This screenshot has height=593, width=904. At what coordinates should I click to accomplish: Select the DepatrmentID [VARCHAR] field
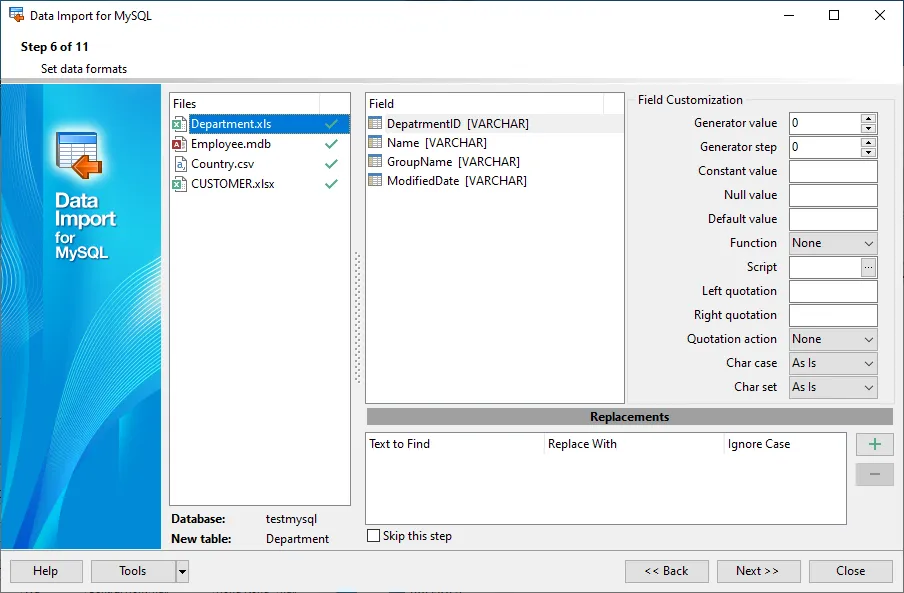pos(495,123)
